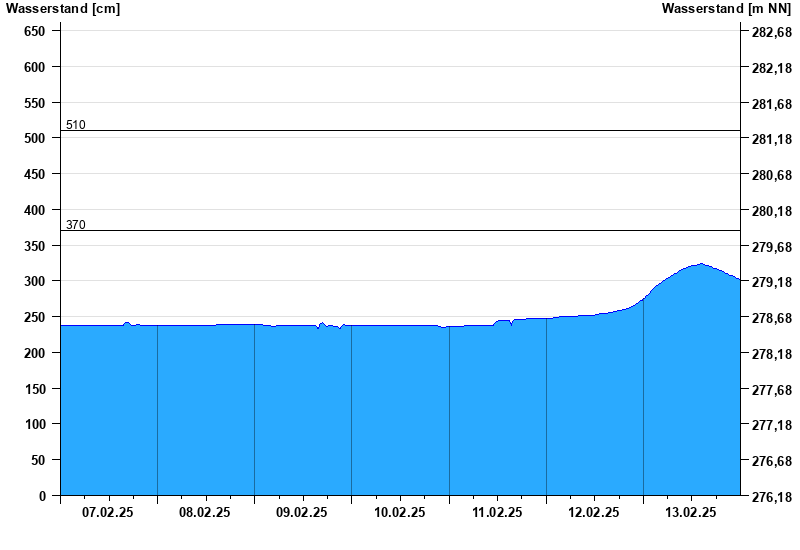The image size is (800, 550).
Task: Click the 50 label on the left axis
Action: 38,460
